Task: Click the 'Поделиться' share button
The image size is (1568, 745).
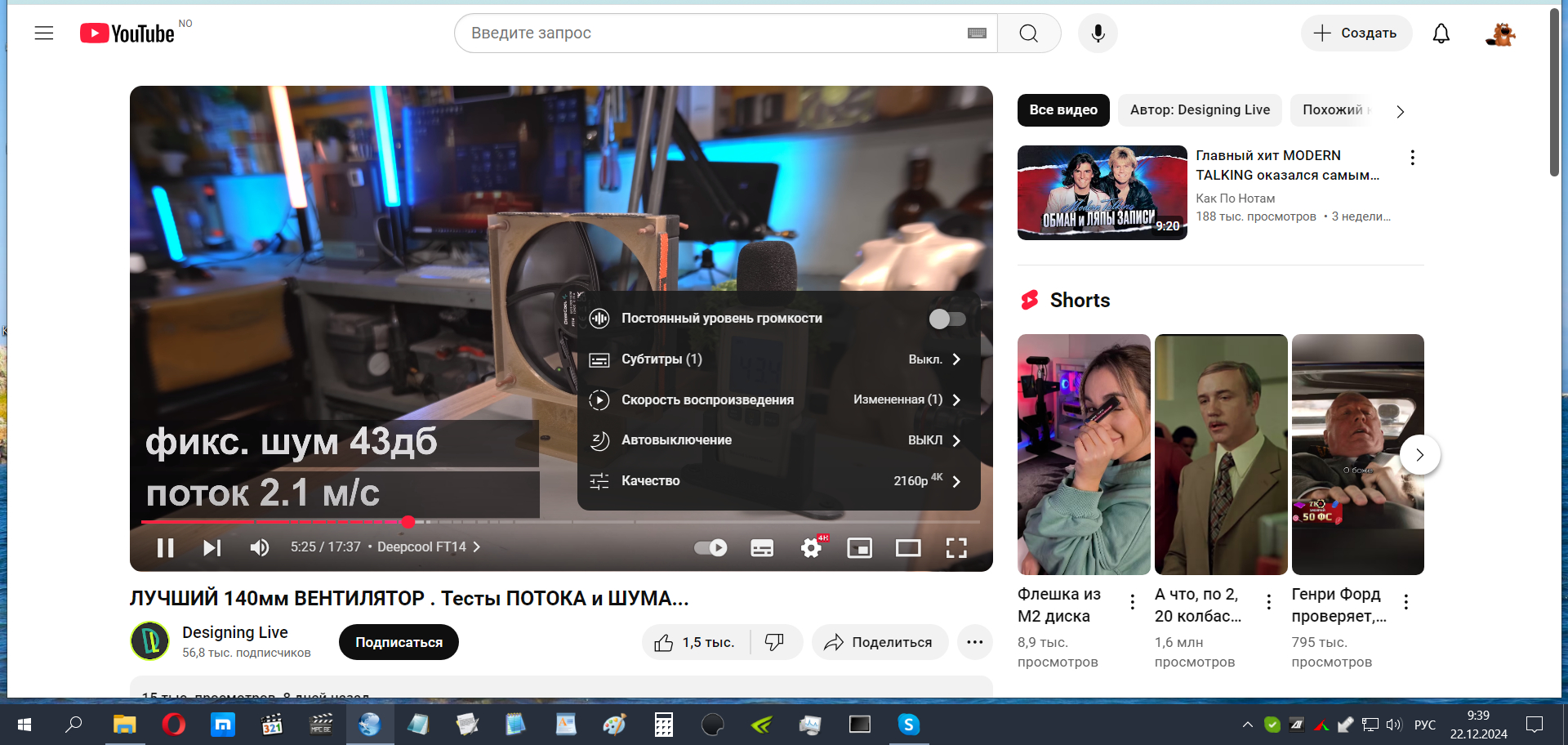Action: tap(880, 642)
